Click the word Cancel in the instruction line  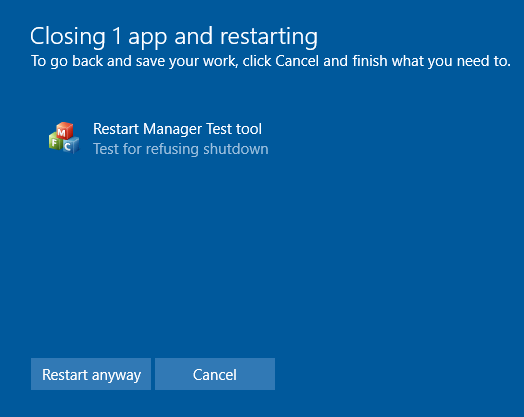pyautogui.click(x=297, y=61)
